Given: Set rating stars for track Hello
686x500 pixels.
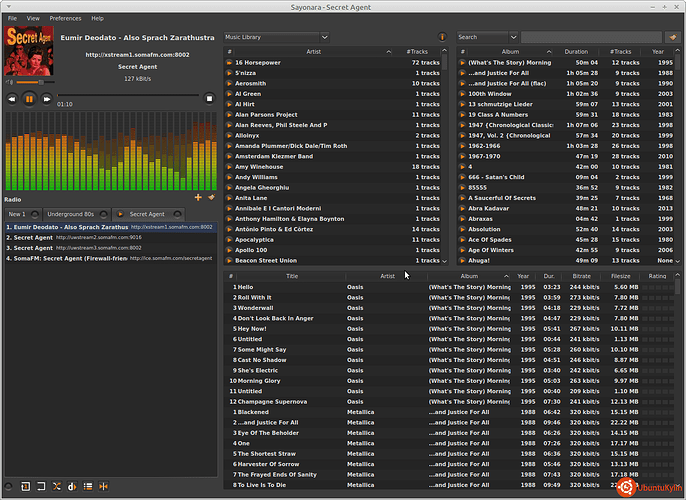Looking at the screenshot, I should coord(658,287).
